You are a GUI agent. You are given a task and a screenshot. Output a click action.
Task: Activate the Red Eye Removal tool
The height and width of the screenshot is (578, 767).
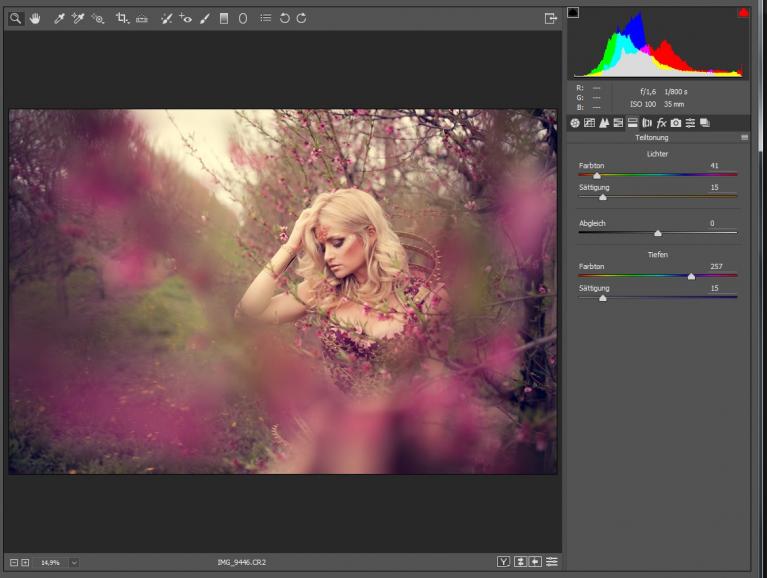pyautogui.click(x=185, y=19)
